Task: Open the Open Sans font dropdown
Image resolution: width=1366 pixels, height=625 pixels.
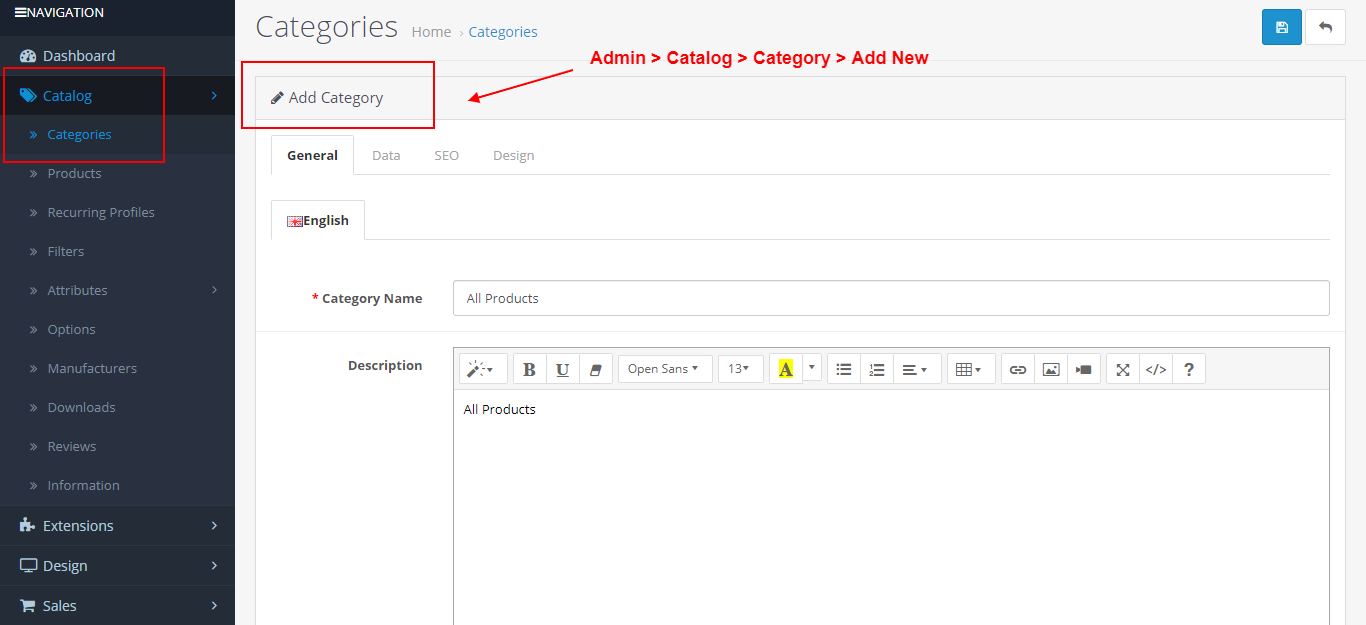Action: click(664, 369)
